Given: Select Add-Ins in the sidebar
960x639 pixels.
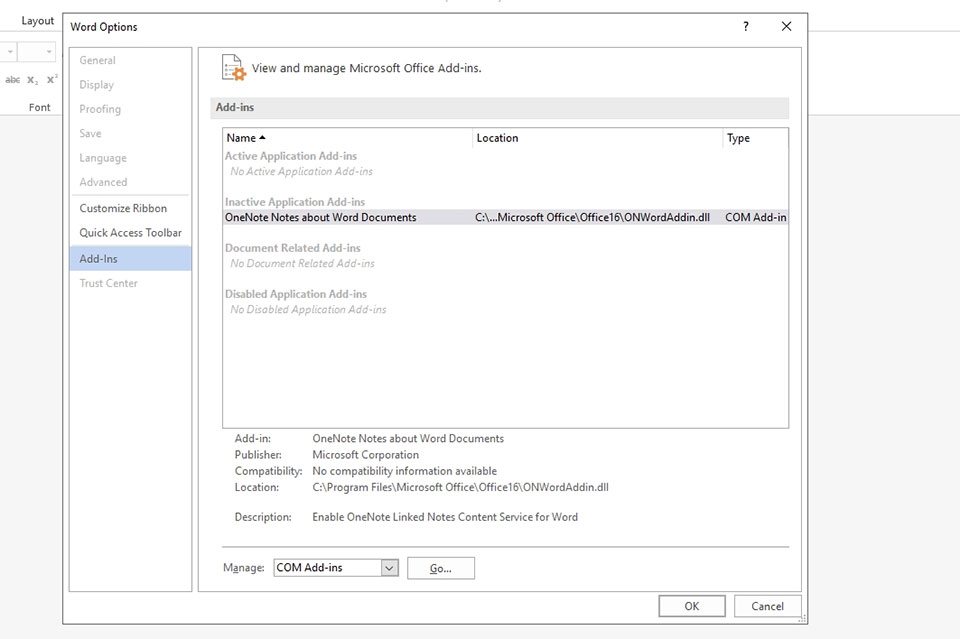Looking at the screenshot, I should pos(130,258).
